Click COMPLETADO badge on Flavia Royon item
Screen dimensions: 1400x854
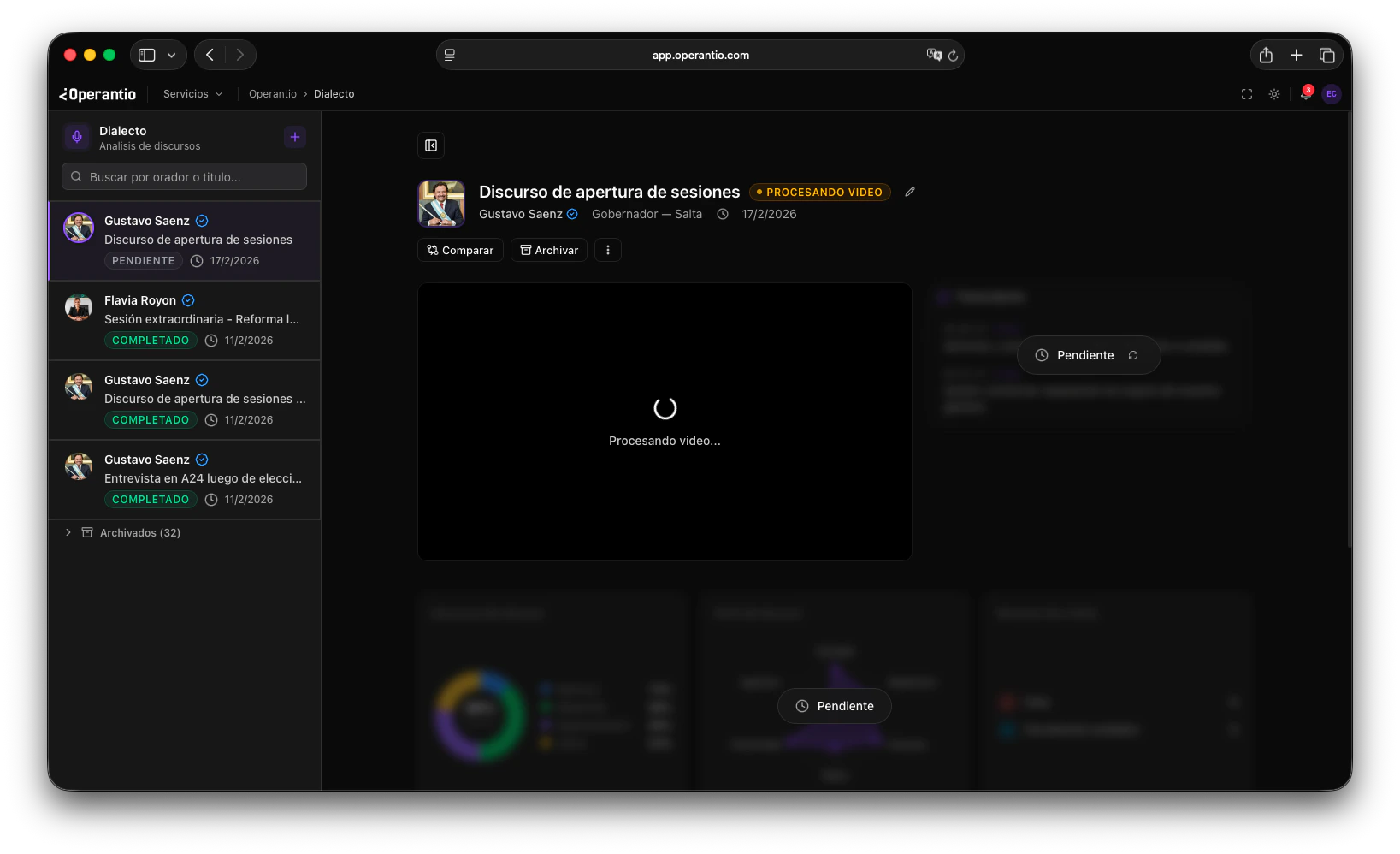point(151,341)
